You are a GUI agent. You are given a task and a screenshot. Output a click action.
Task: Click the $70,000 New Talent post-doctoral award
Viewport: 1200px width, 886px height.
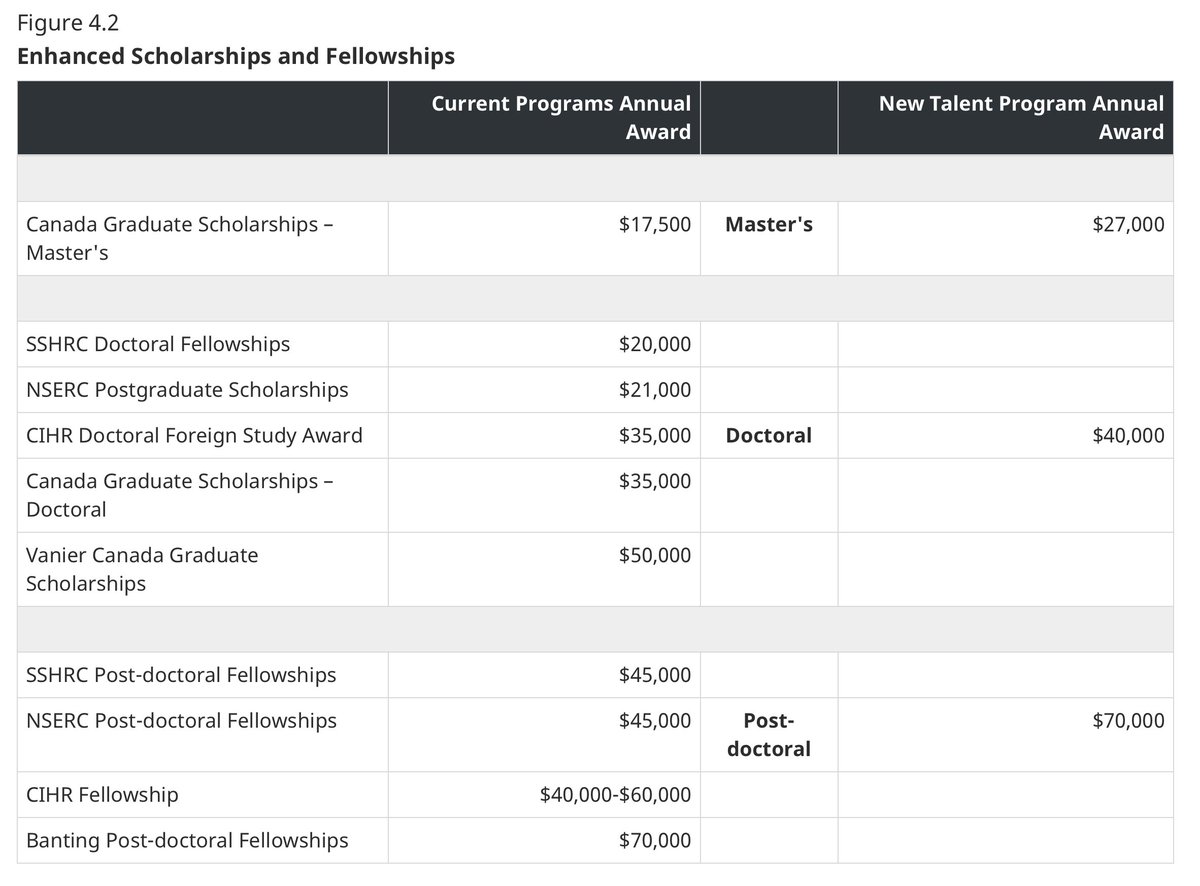pos(1128,720)
